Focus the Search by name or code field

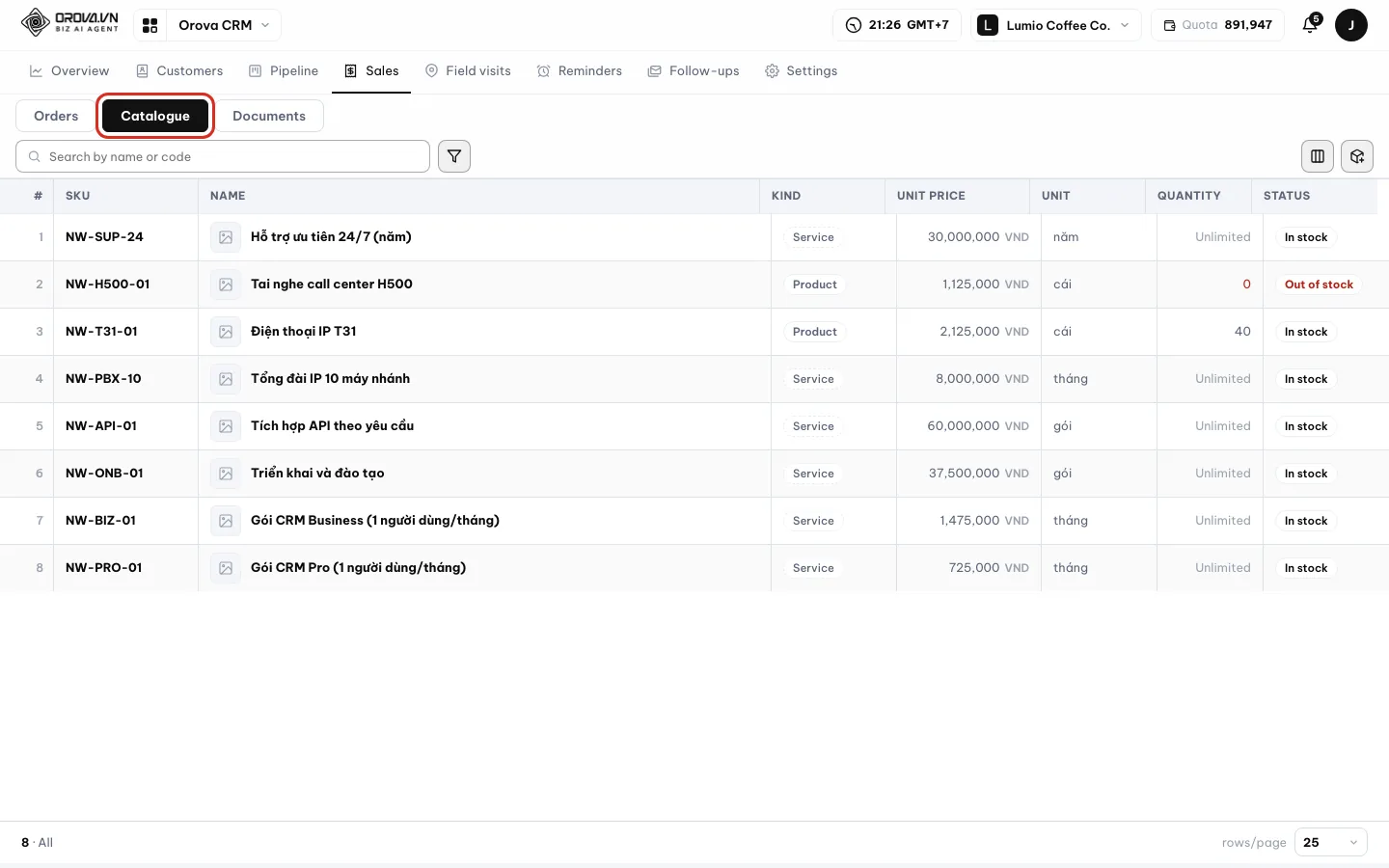(x=223, y=156)
